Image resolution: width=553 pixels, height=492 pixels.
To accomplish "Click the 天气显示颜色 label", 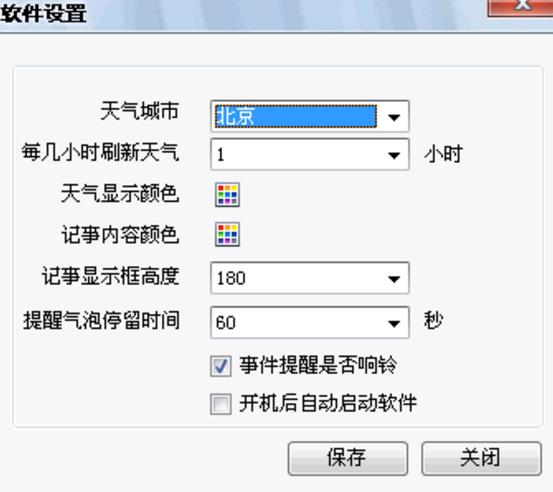I will pos(120,194).
